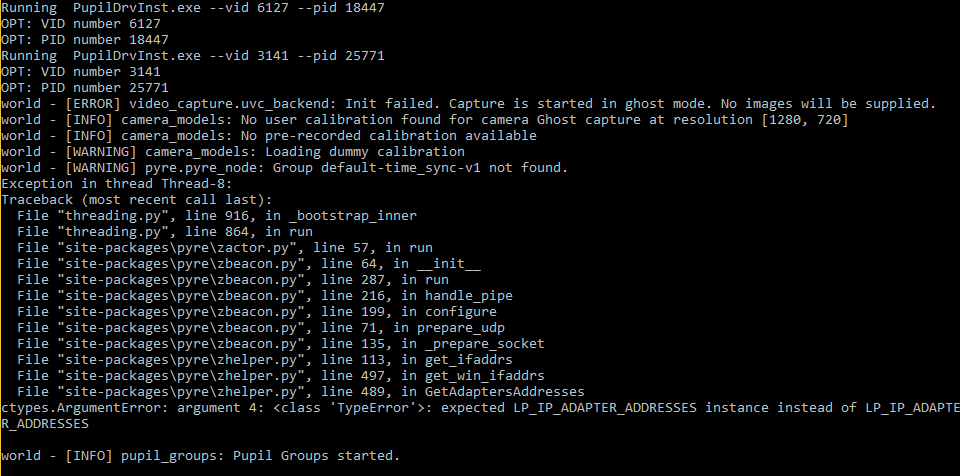The height and width of the screenshot is (476, 960).
Task: Click the zbeacon.py '_prepare_socket' traceback entry
Action: click(281, 343)
